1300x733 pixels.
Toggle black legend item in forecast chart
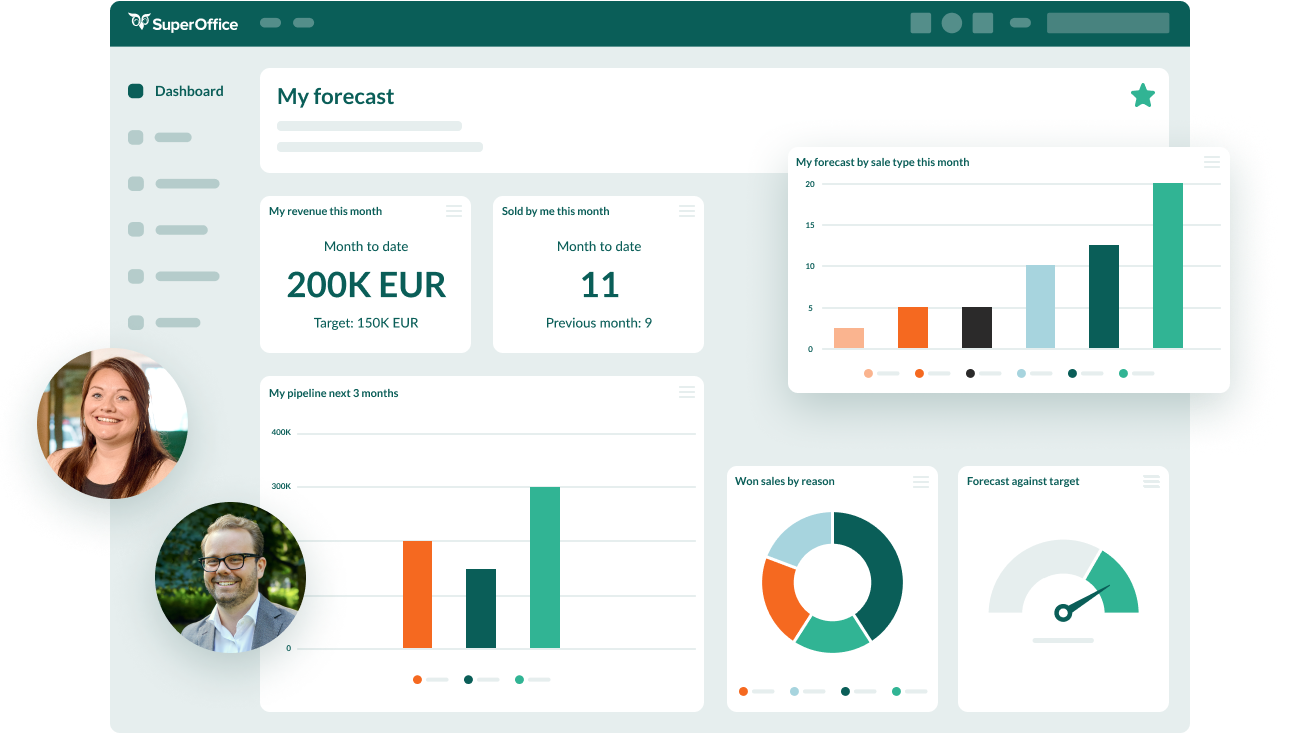970,373
